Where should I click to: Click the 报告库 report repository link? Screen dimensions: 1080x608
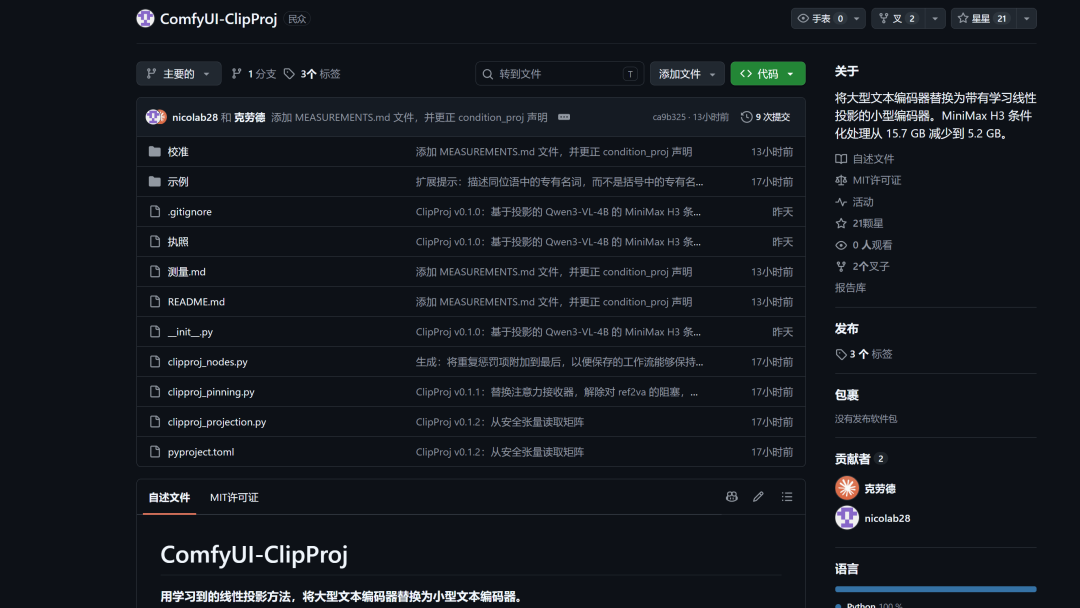point(851,288)
